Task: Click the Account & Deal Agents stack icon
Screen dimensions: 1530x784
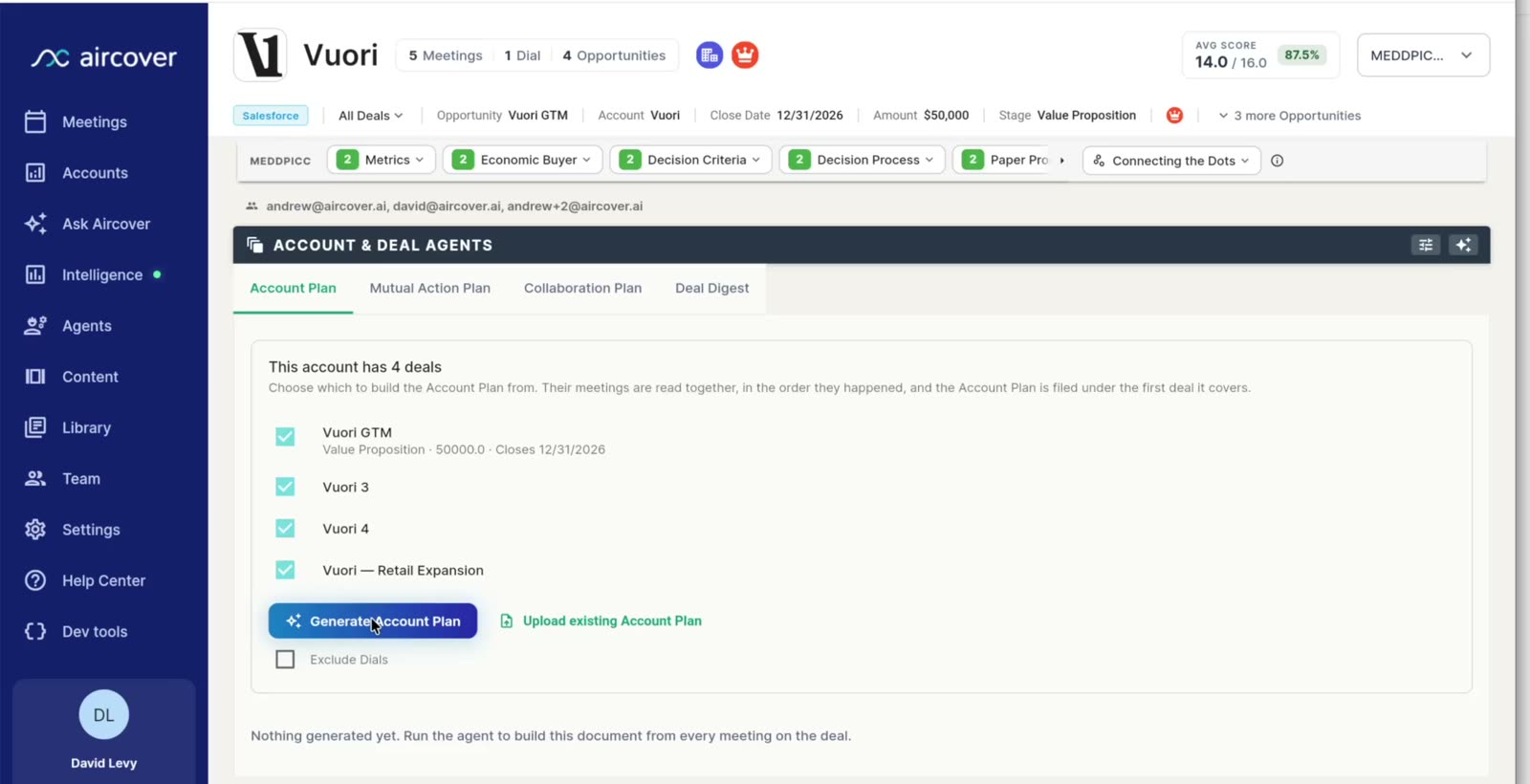Action: 255,245
